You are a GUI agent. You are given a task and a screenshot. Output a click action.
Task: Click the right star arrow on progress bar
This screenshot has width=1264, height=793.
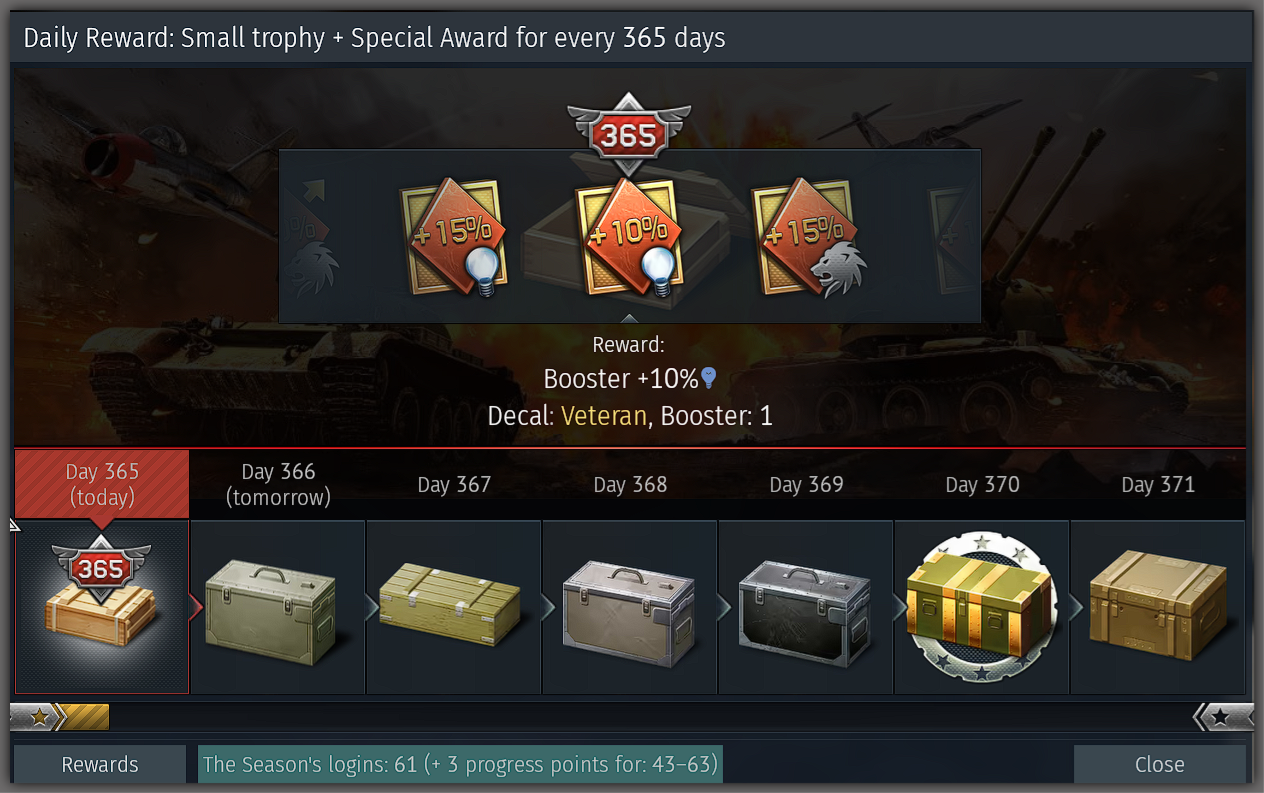pyautogui.click(x=1223, y=717)
